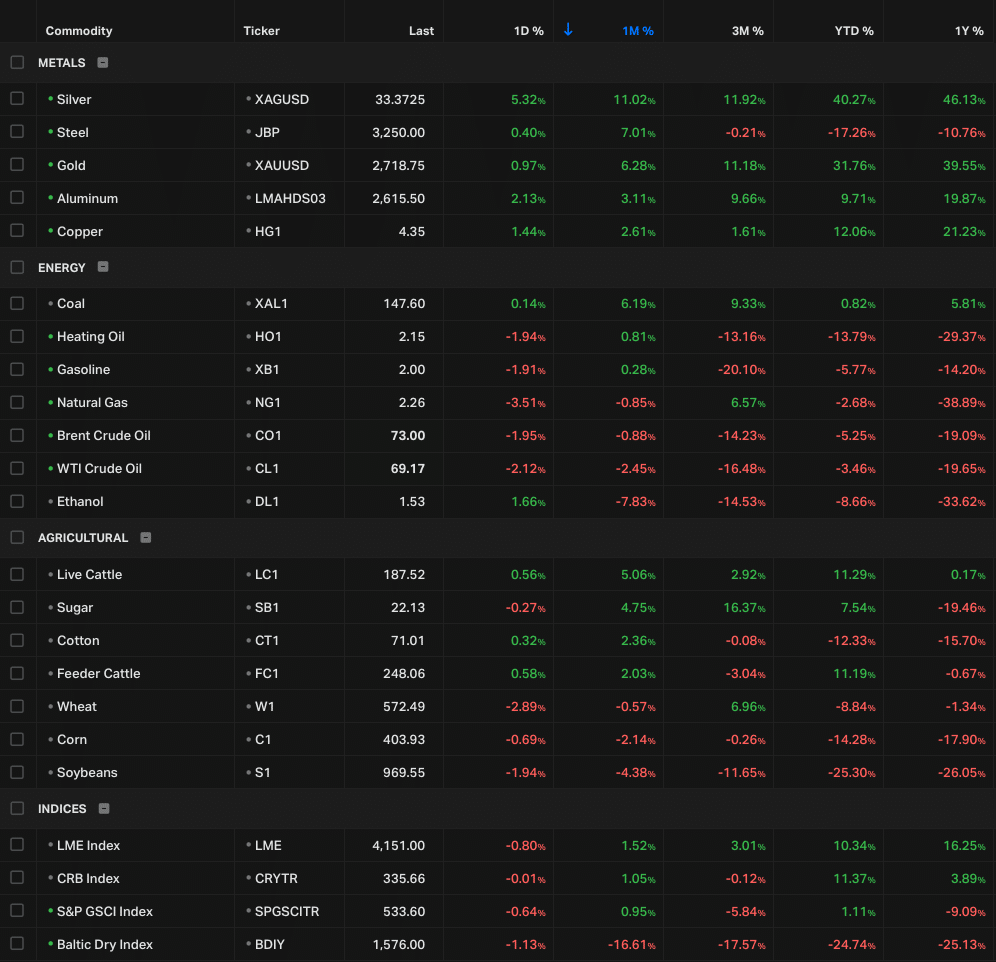Select the Coal row checkbox

(x=17, y=303)
